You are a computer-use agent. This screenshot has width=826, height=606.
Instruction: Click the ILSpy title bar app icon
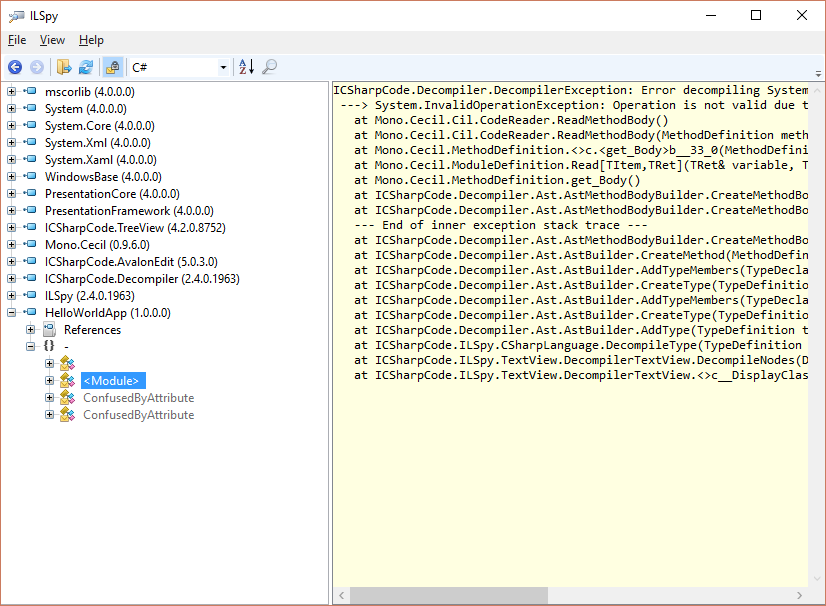(x=17, y=16)
